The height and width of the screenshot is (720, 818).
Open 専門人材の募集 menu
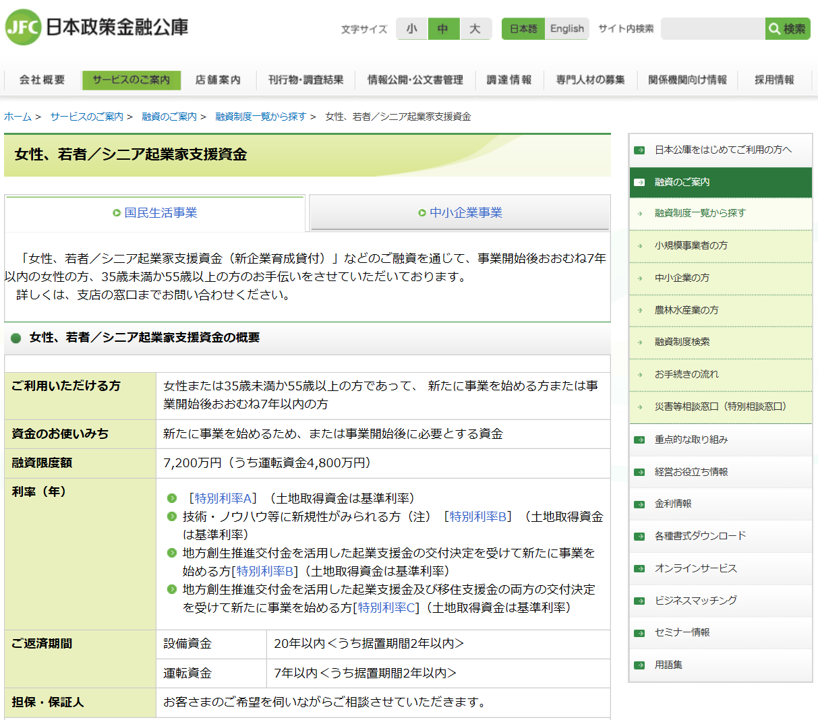591,80
